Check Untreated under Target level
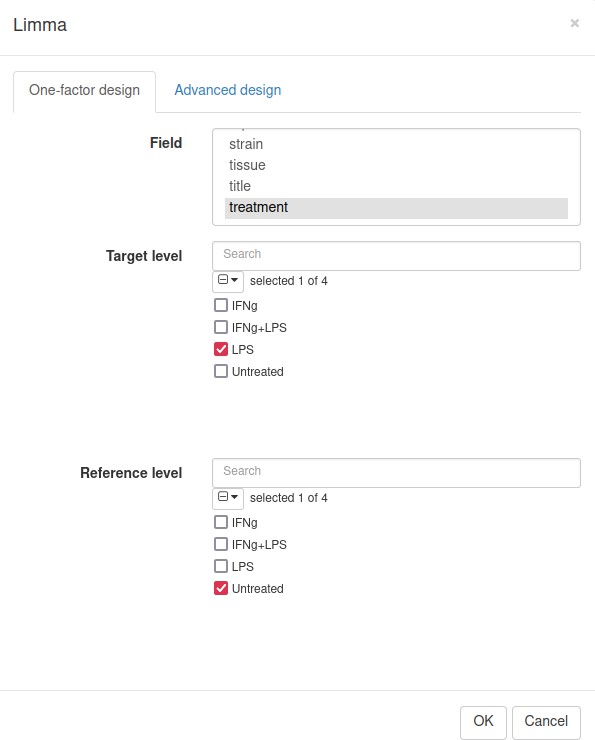The image size is (595, 740). 221,371
